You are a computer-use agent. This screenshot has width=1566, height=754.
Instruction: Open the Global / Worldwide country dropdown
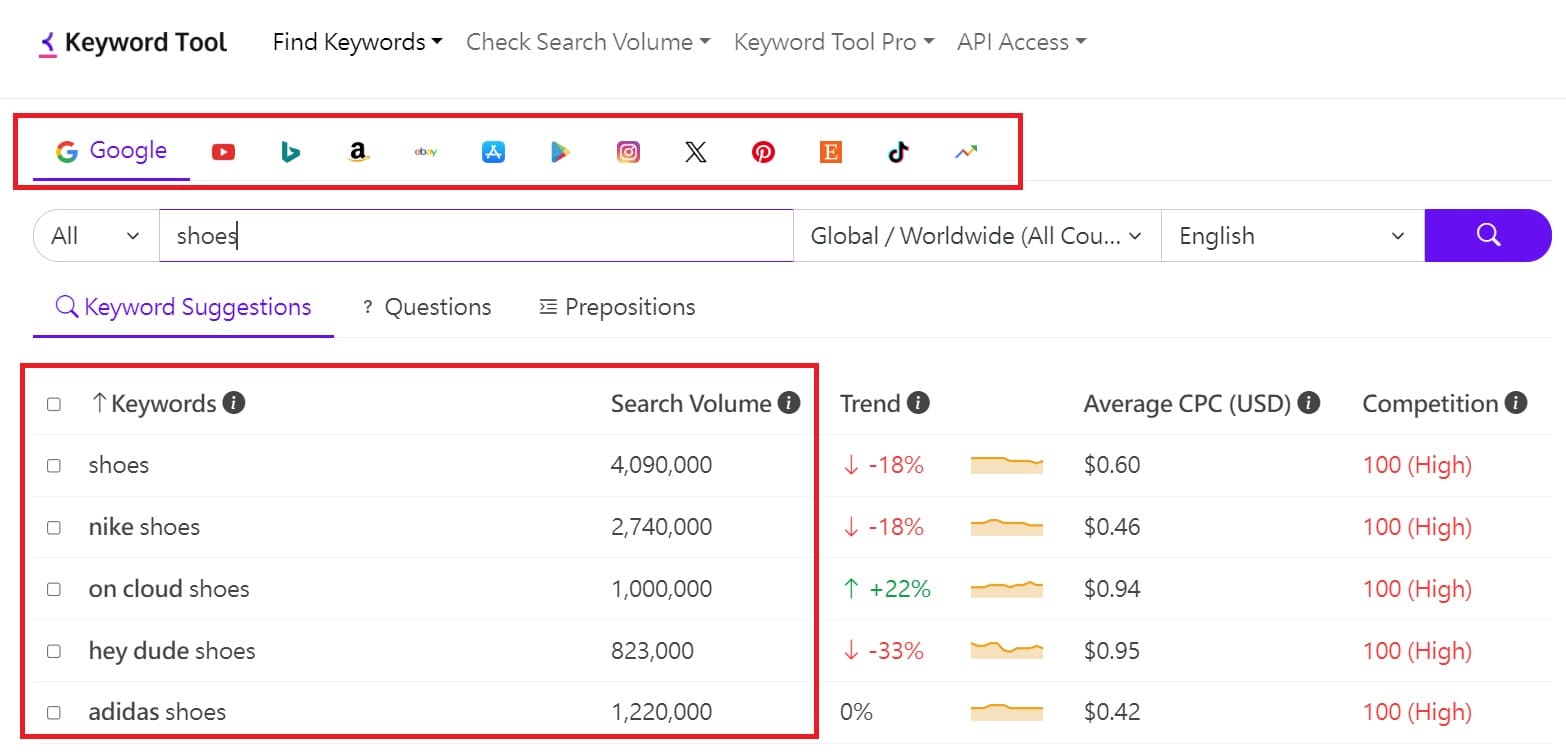977,236
